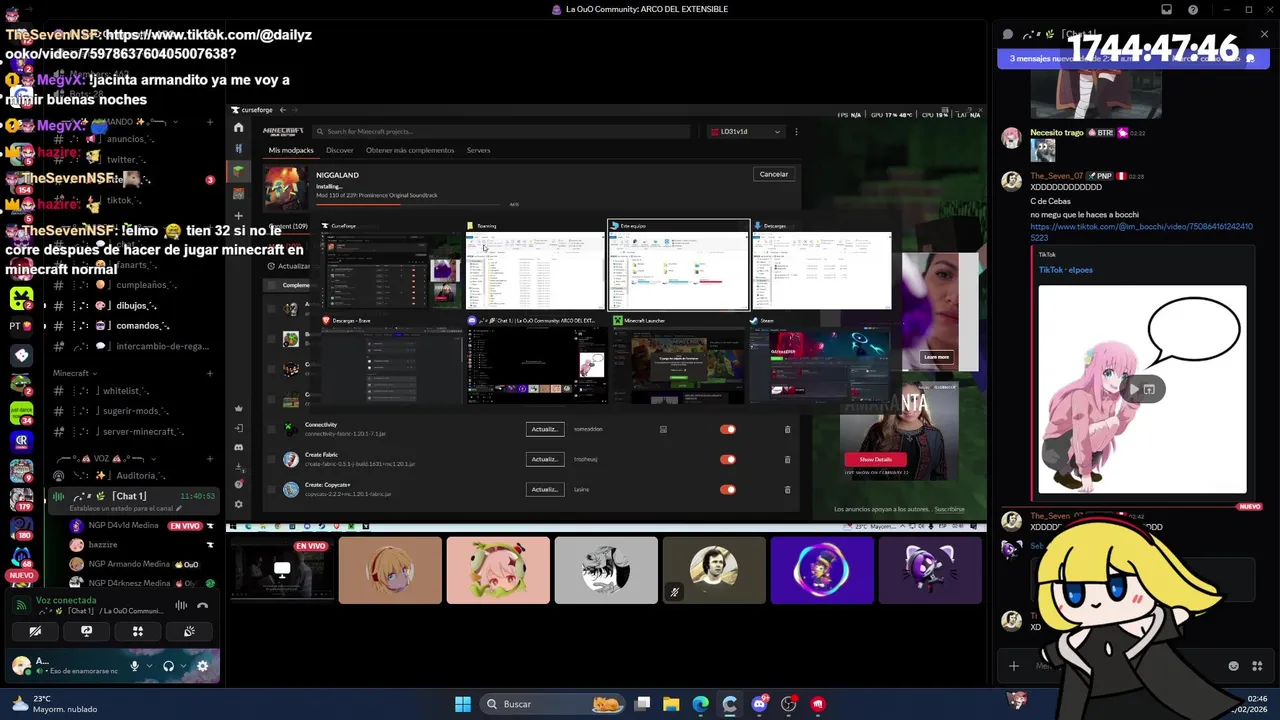Turn on camera in Discord voice panel
1280x720 pixels.
(x=35, y=631)
